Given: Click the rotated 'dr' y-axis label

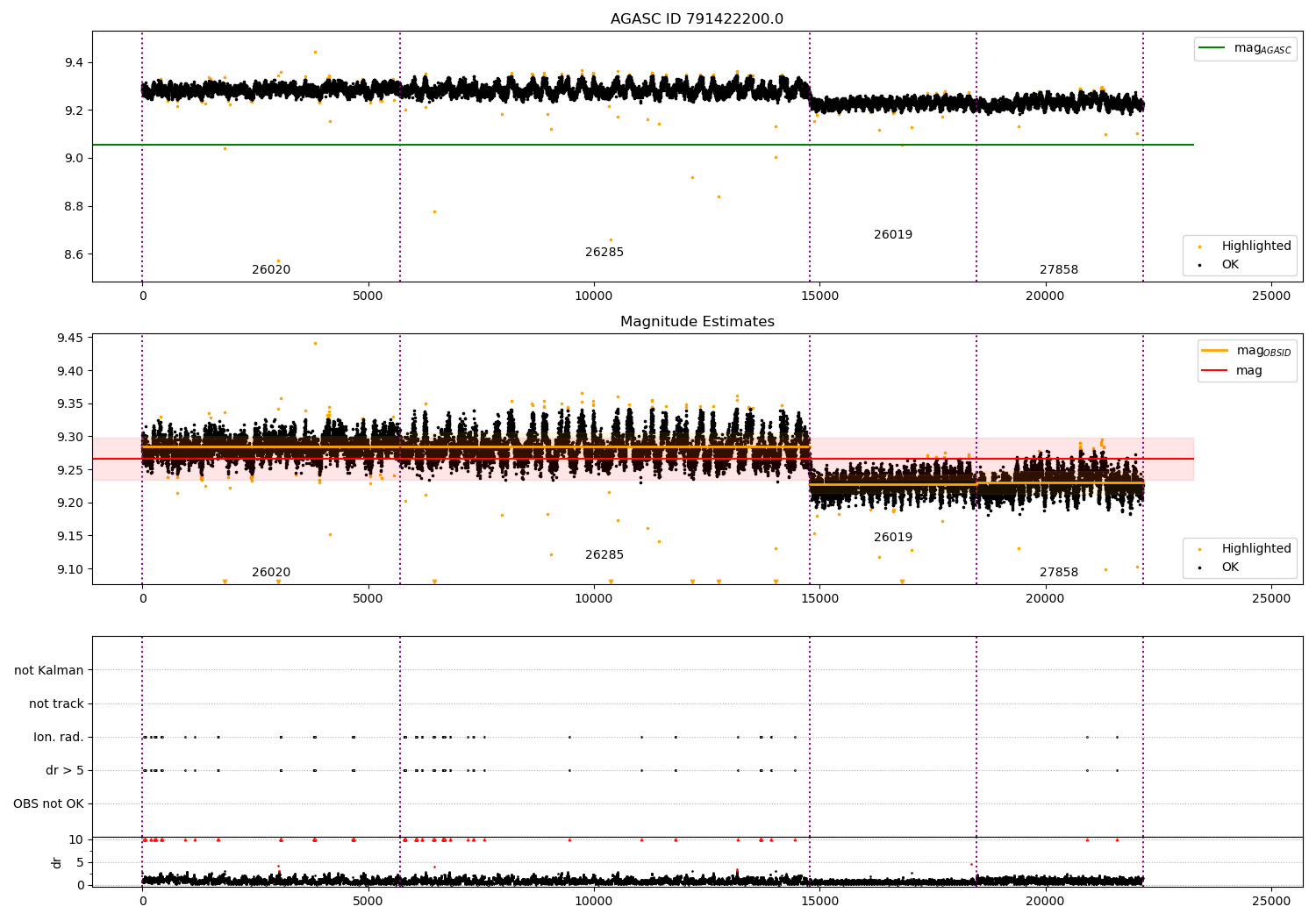Looking at the screenshot, I should coord(57,862).
